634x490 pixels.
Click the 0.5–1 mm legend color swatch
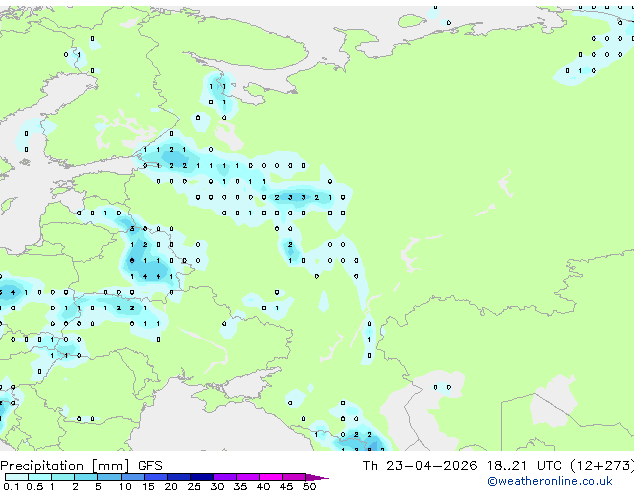pyautogui.click(x=40, y=477)
